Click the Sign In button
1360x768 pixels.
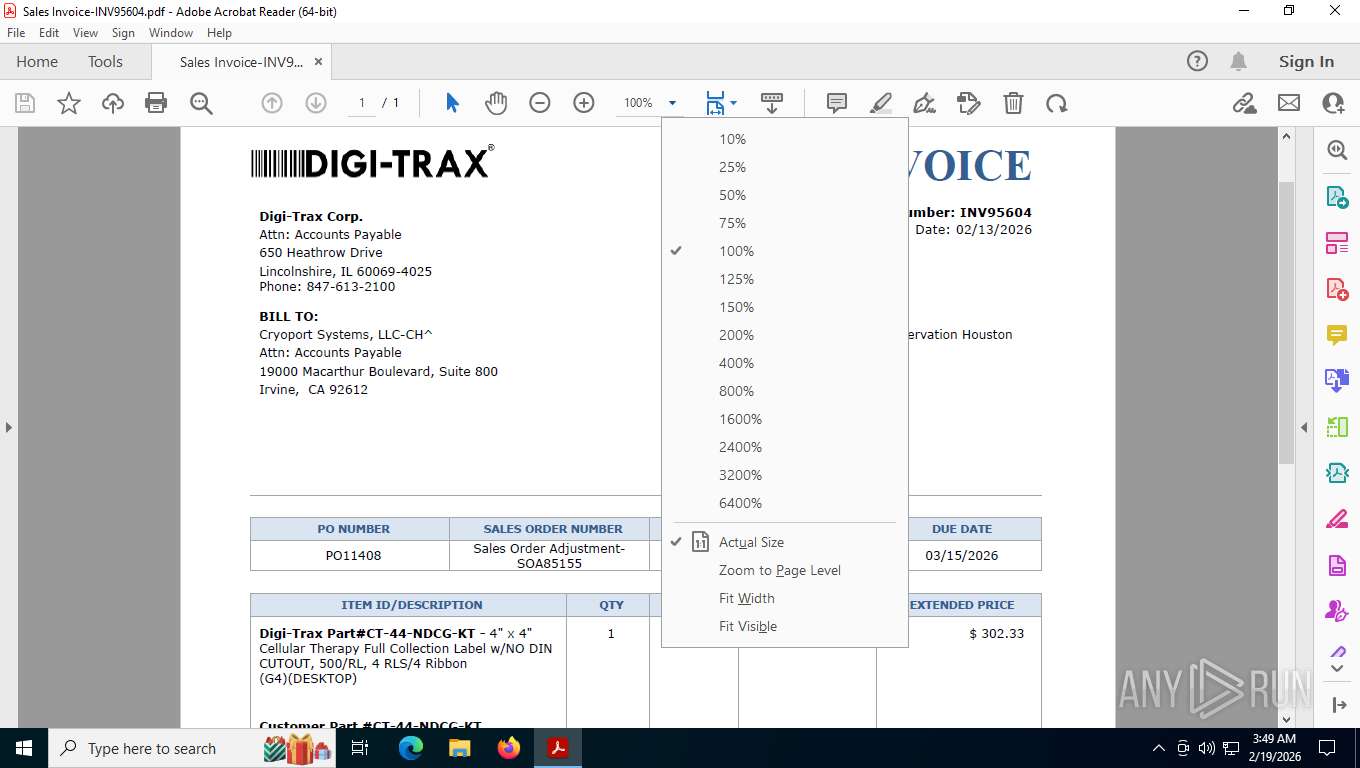pos(1306,61)
